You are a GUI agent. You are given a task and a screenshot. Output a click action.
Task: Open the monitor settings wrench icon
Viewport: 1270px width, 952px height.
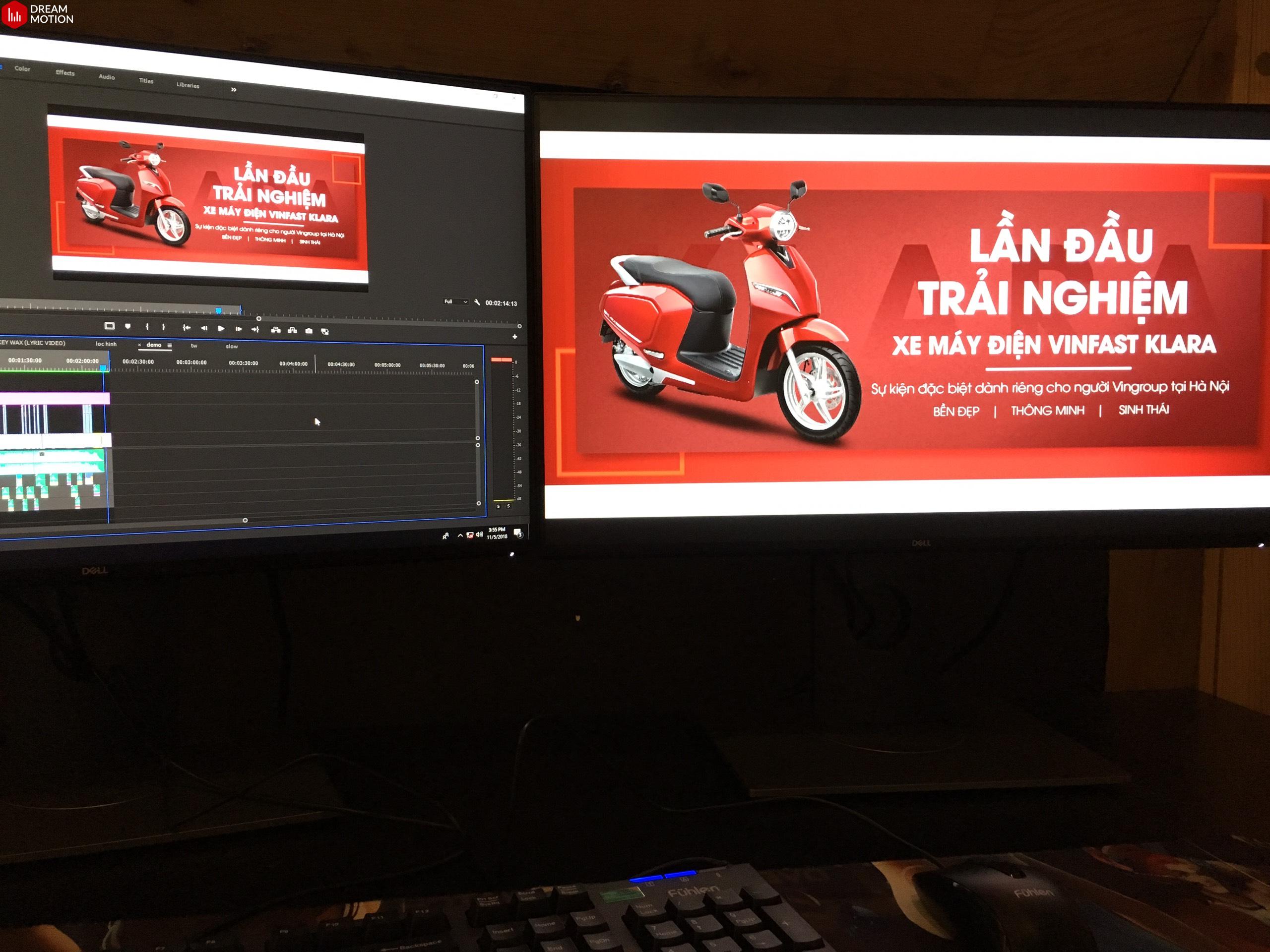(477, 302)
